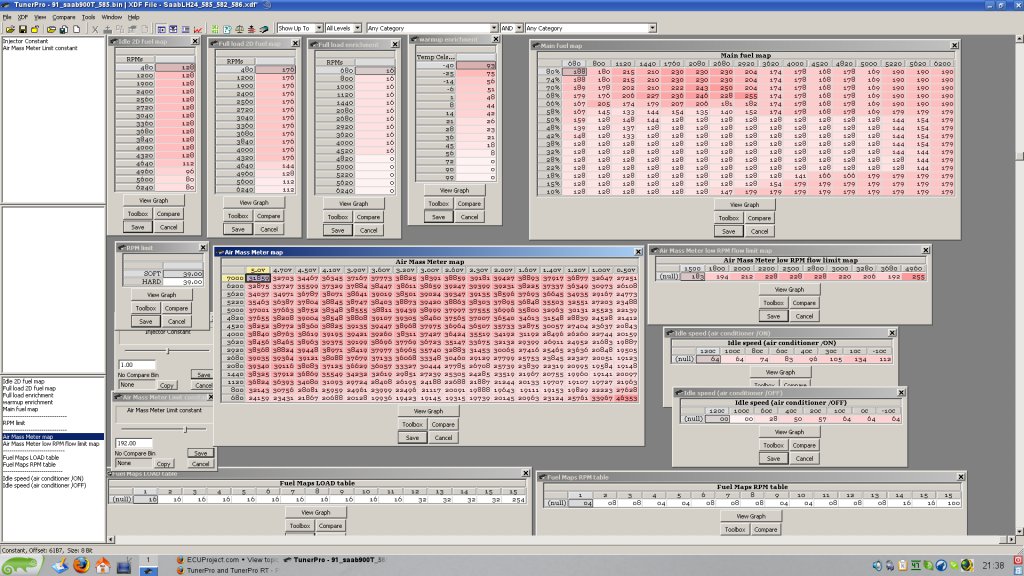Click Toolbox in Idle 2D fuel map window

[137, 214]
